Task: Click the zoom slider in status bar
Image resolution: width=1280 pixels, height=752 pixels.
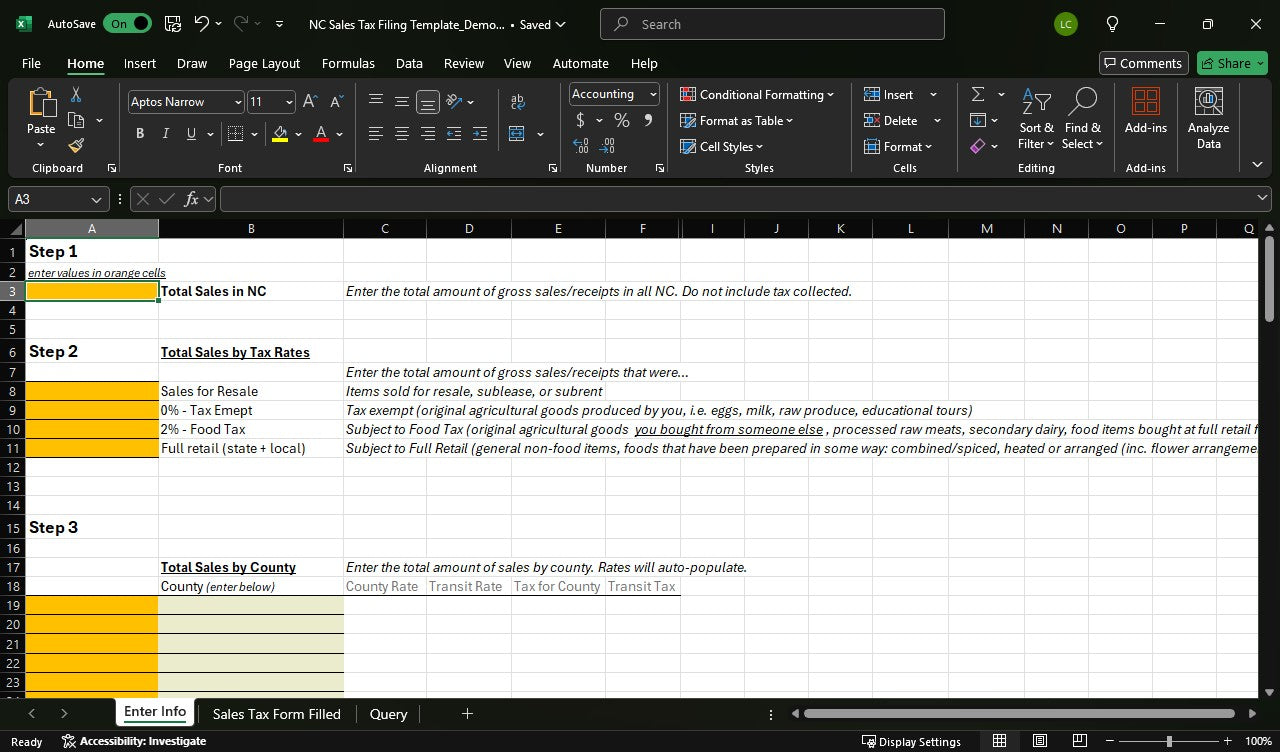Action: click(x=1168, y=741)
